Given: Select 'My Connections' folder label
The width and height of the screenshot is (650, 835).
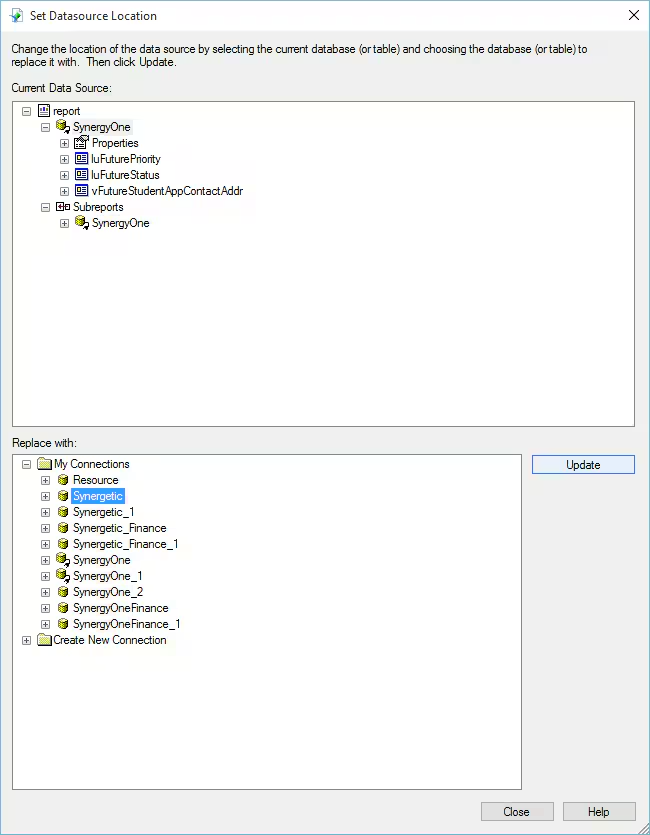Looking at the screenshot, I should point(92,464).
